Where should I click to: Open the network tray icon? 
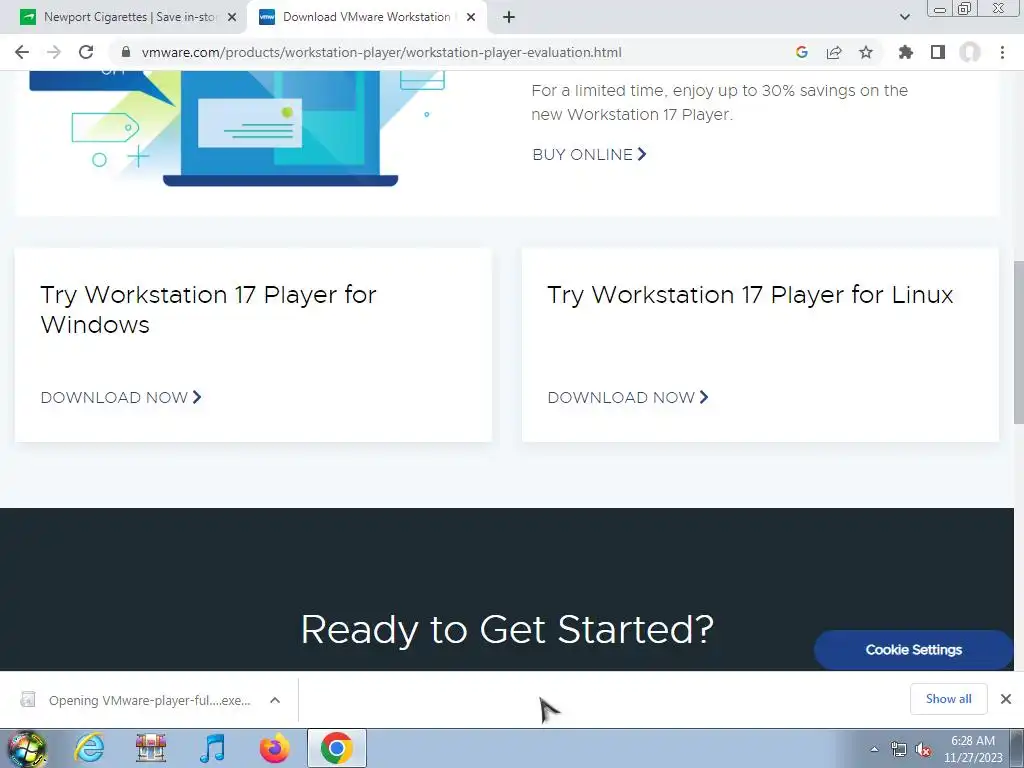coord(899,750)
